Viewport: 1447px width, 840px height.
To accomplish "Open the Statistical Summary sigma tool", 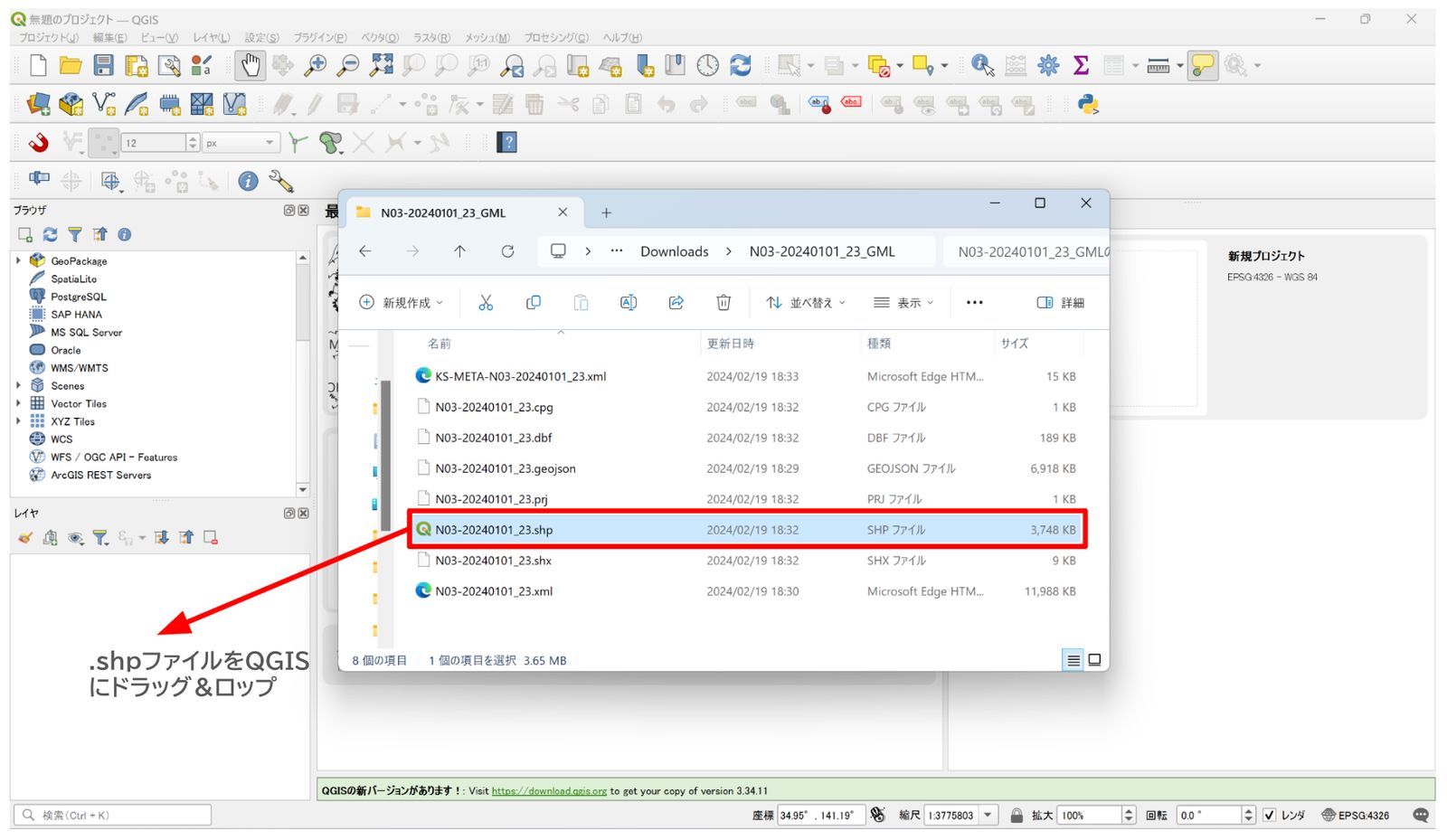I will click(x=1081, y=65).
